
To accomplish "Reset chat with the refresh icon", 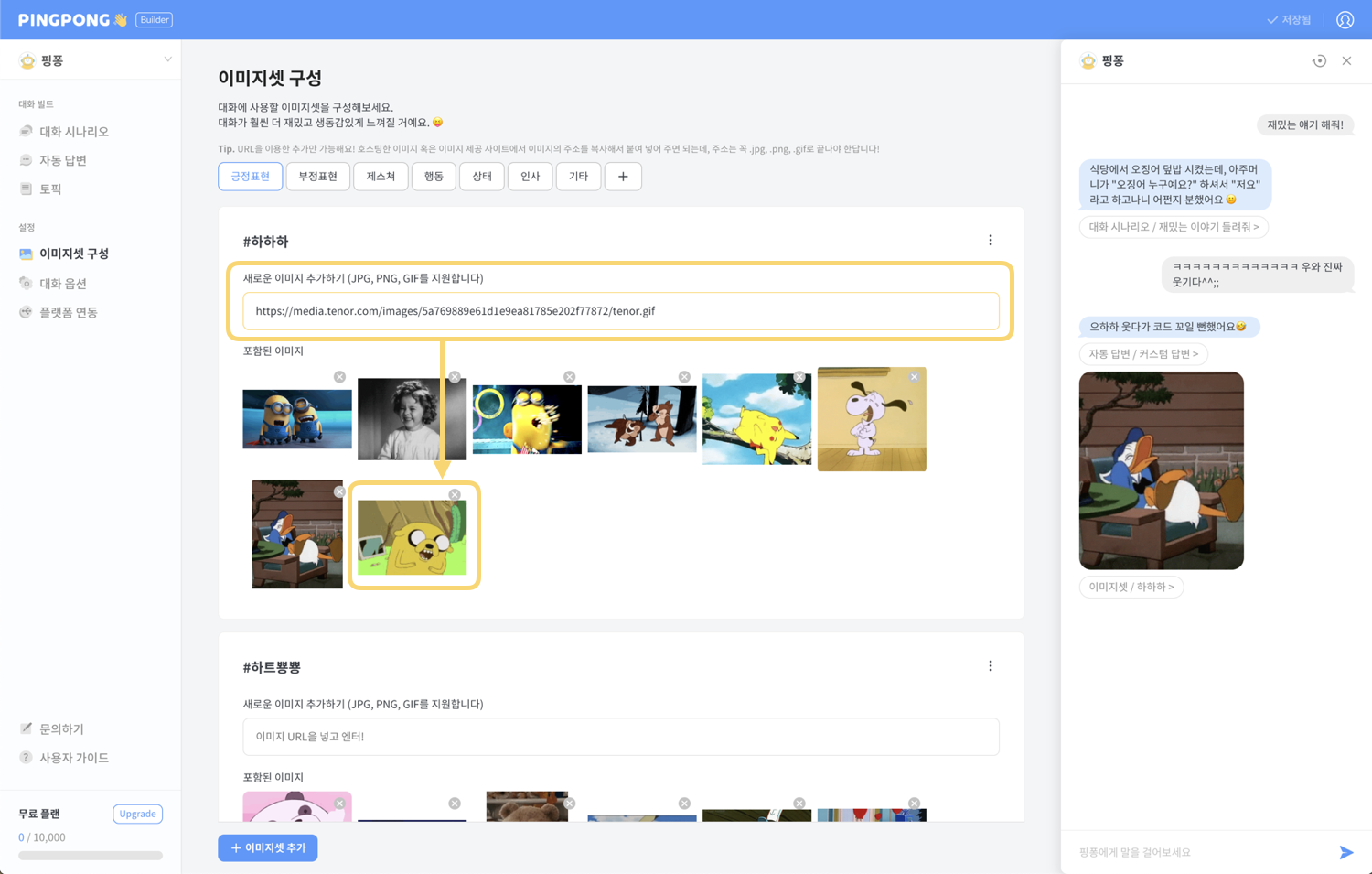I will pos(1319,61).
